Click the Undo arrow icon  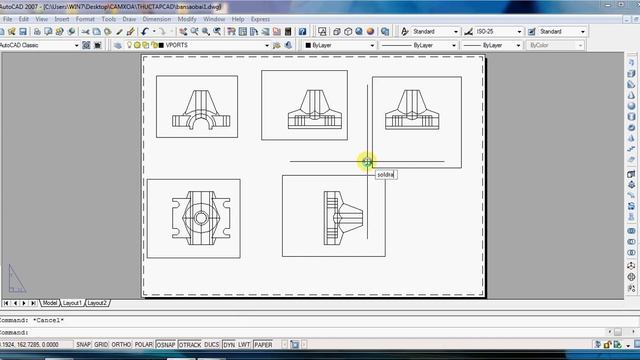[145, 31]
